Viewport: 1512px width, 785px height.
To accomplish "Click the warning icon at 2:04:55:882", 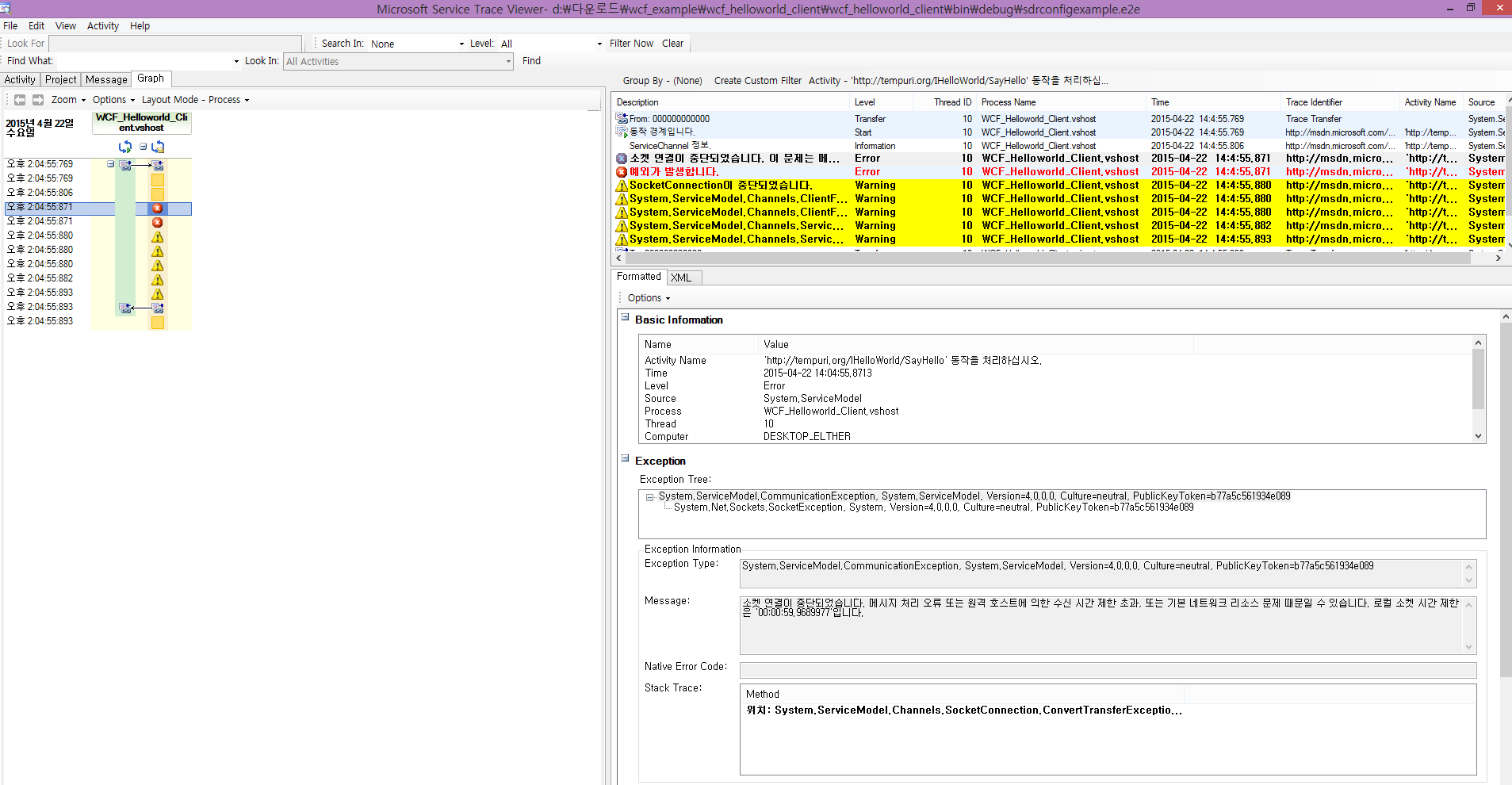I will tap(157, 280).
